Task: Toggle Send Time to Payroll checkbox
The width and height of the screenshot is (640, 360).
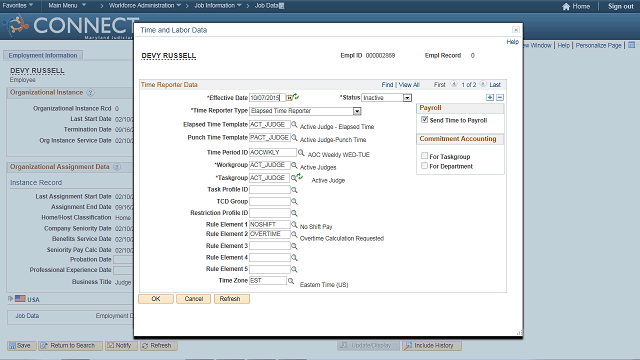Action: click(x=424, y=120)
